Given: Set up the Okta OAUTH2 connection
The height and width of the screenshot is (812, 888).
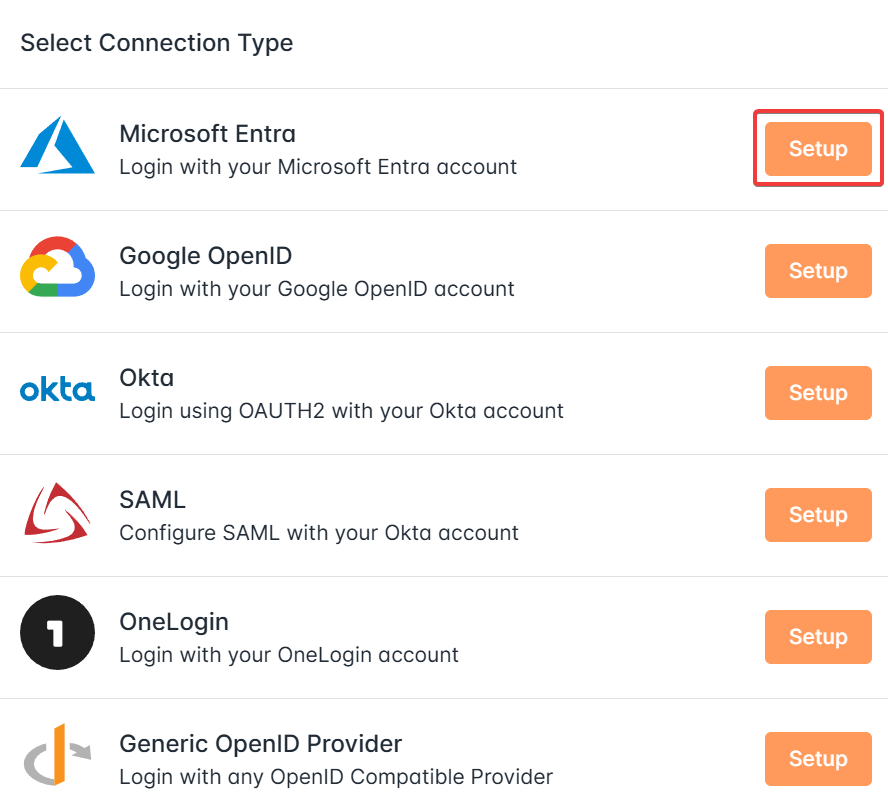Looking at the screenshot, I should [818, 392].
